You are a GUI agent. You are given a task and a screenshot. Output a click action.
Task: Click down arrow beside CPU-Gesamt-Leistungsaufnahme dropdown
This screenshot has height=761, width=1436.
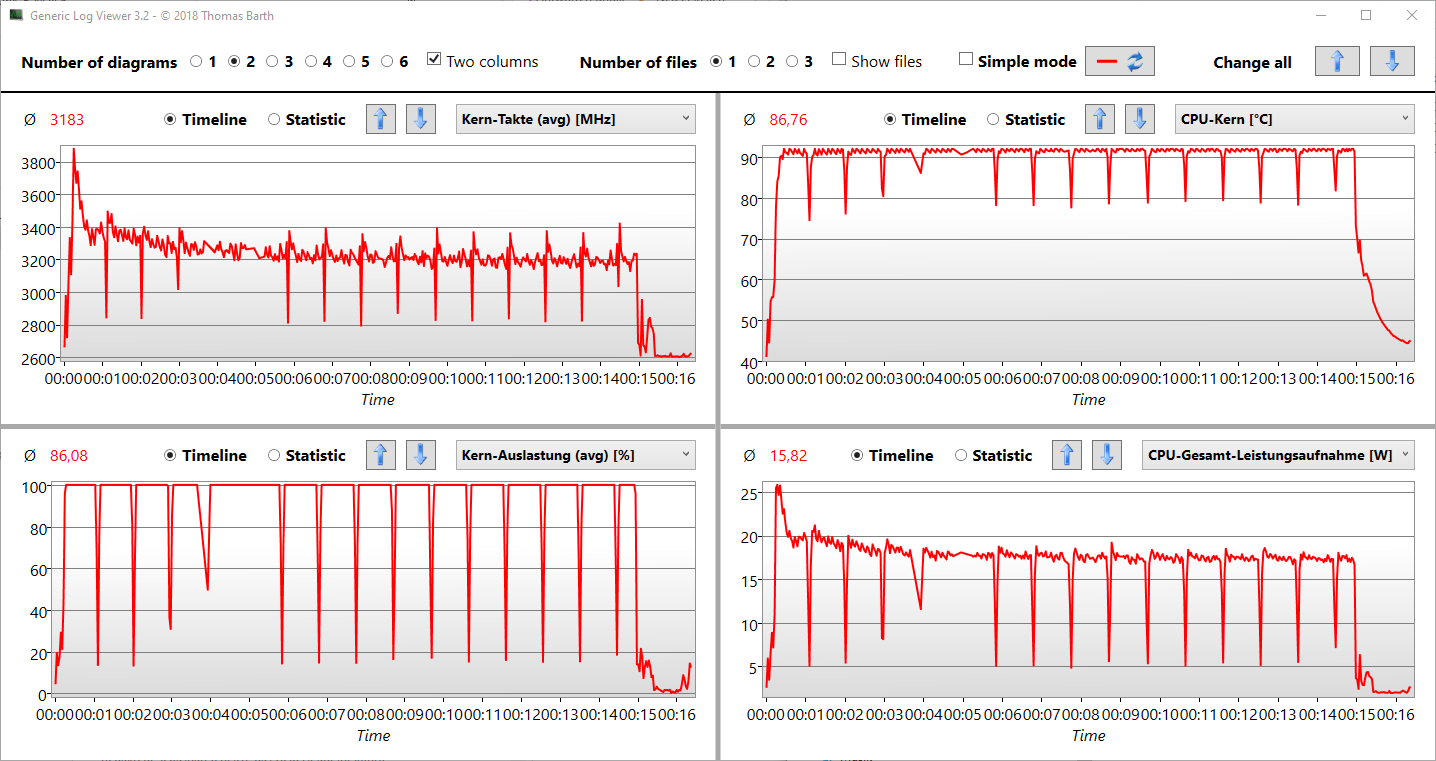click(1106, 455)
